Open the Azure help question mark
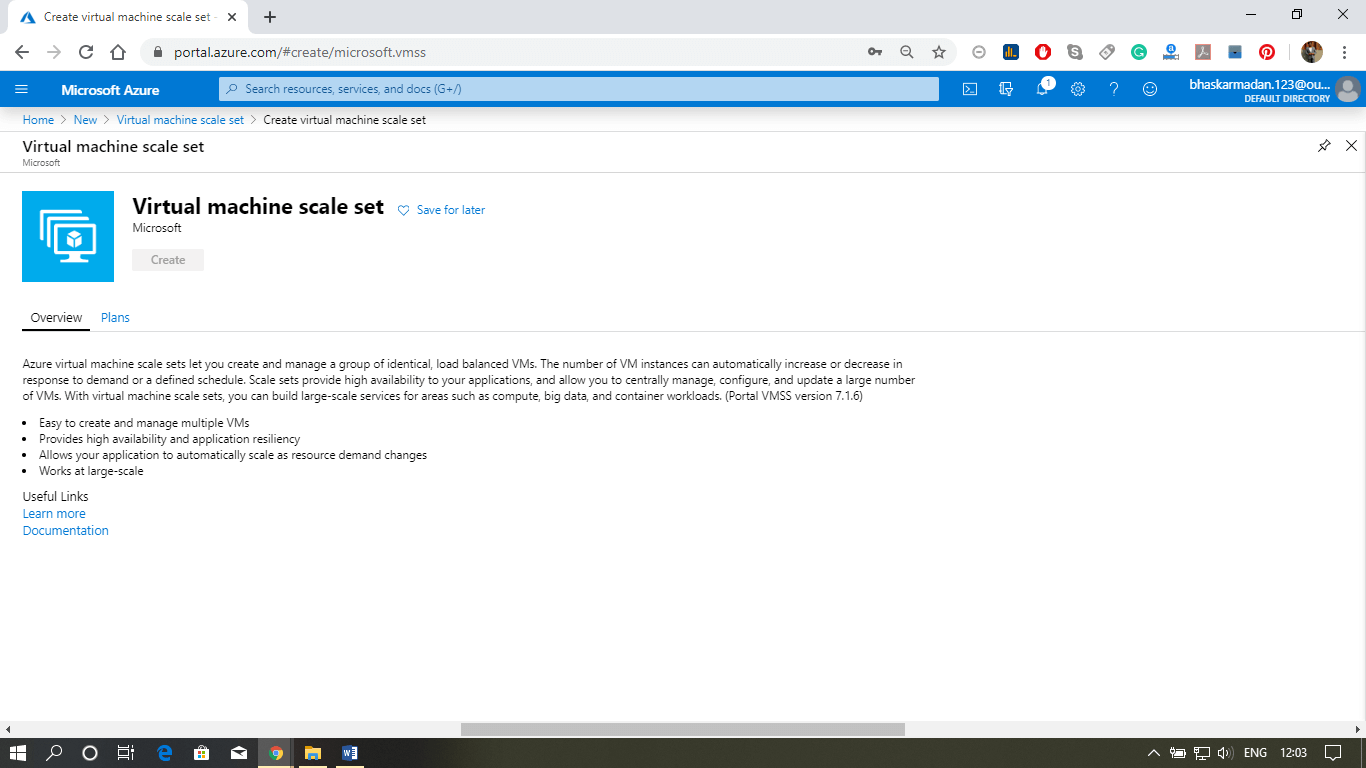Viewport: 1366px width, 768px height. (1113, 89)
